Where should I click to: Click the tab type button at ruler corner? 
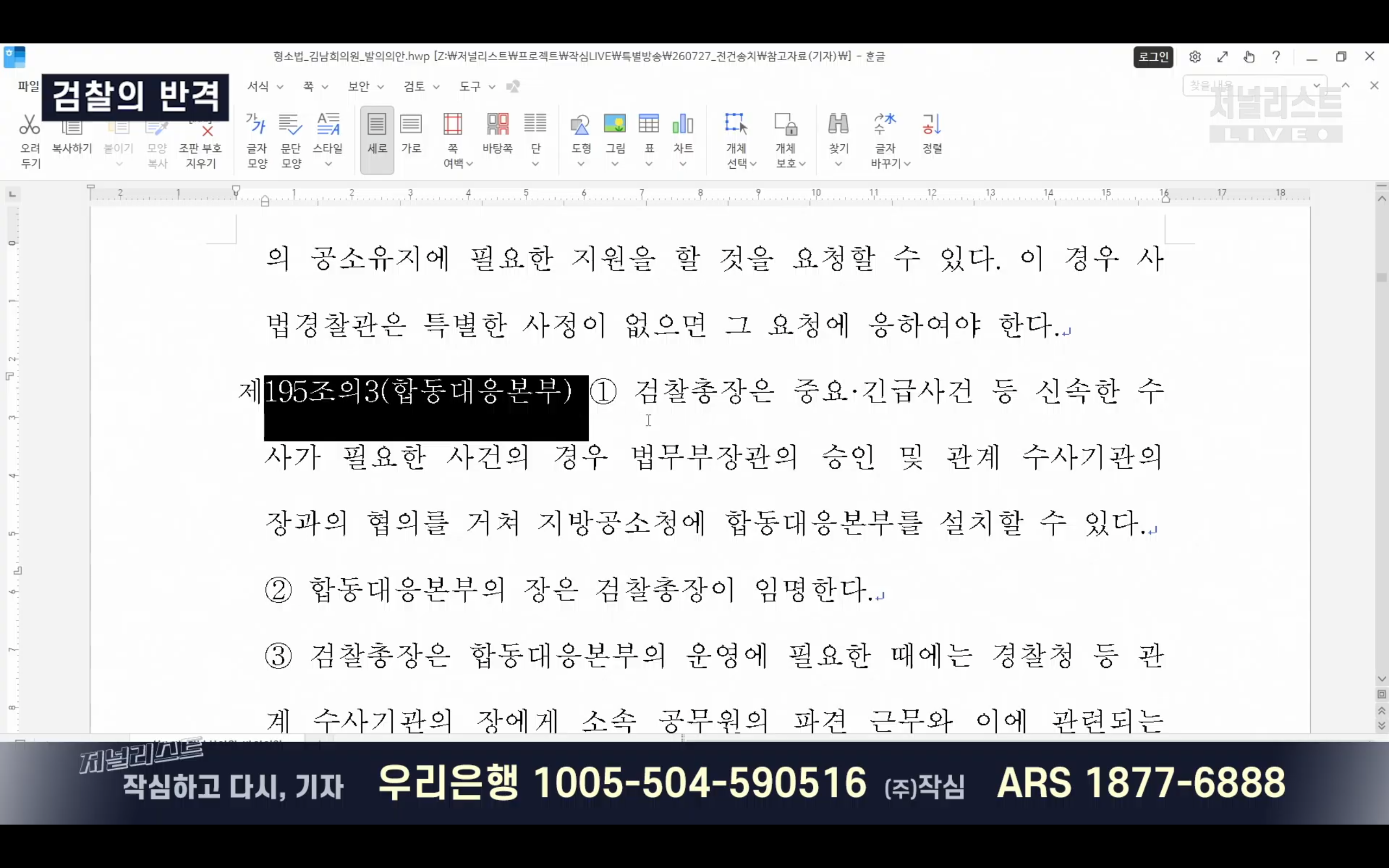12,195
